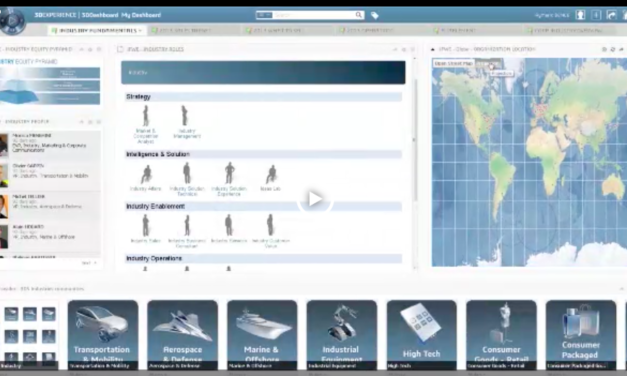
Task: Collapse the industries carousel widget chevron
Action: [x=622, y=288]
